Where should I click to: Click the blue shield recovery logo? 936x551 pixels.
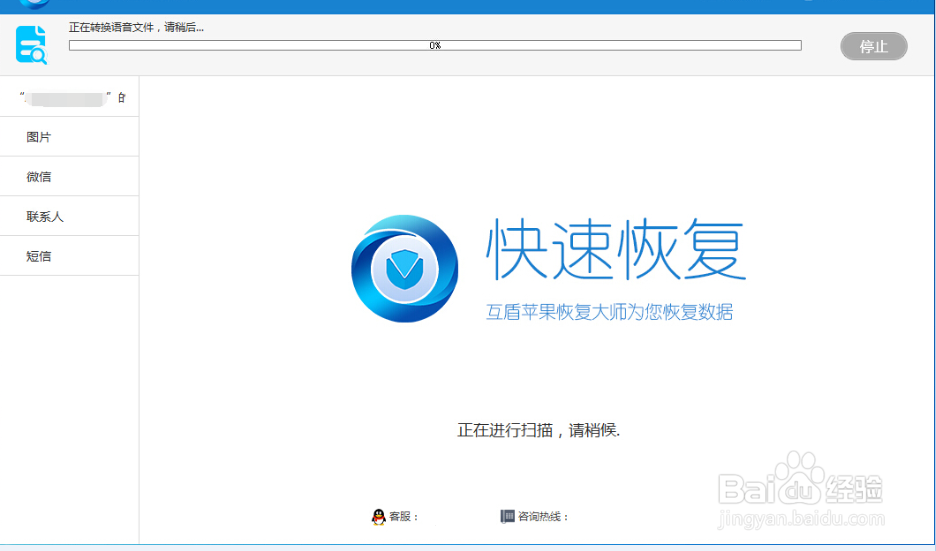click(x=405, y=269)
